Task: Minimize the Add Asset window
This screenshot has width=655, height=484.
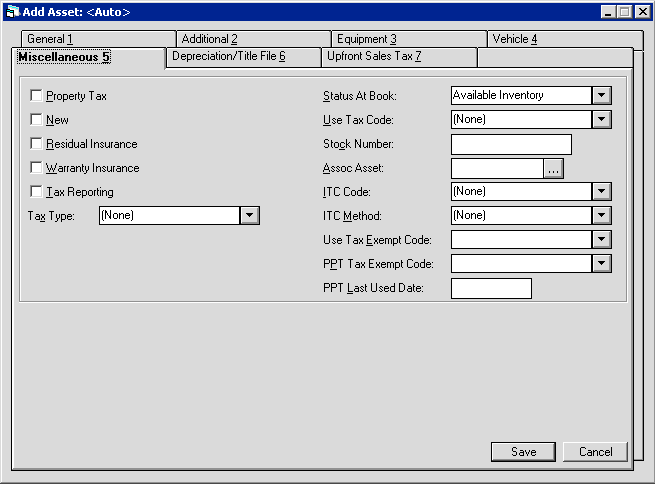Action: tap(608, 12)
